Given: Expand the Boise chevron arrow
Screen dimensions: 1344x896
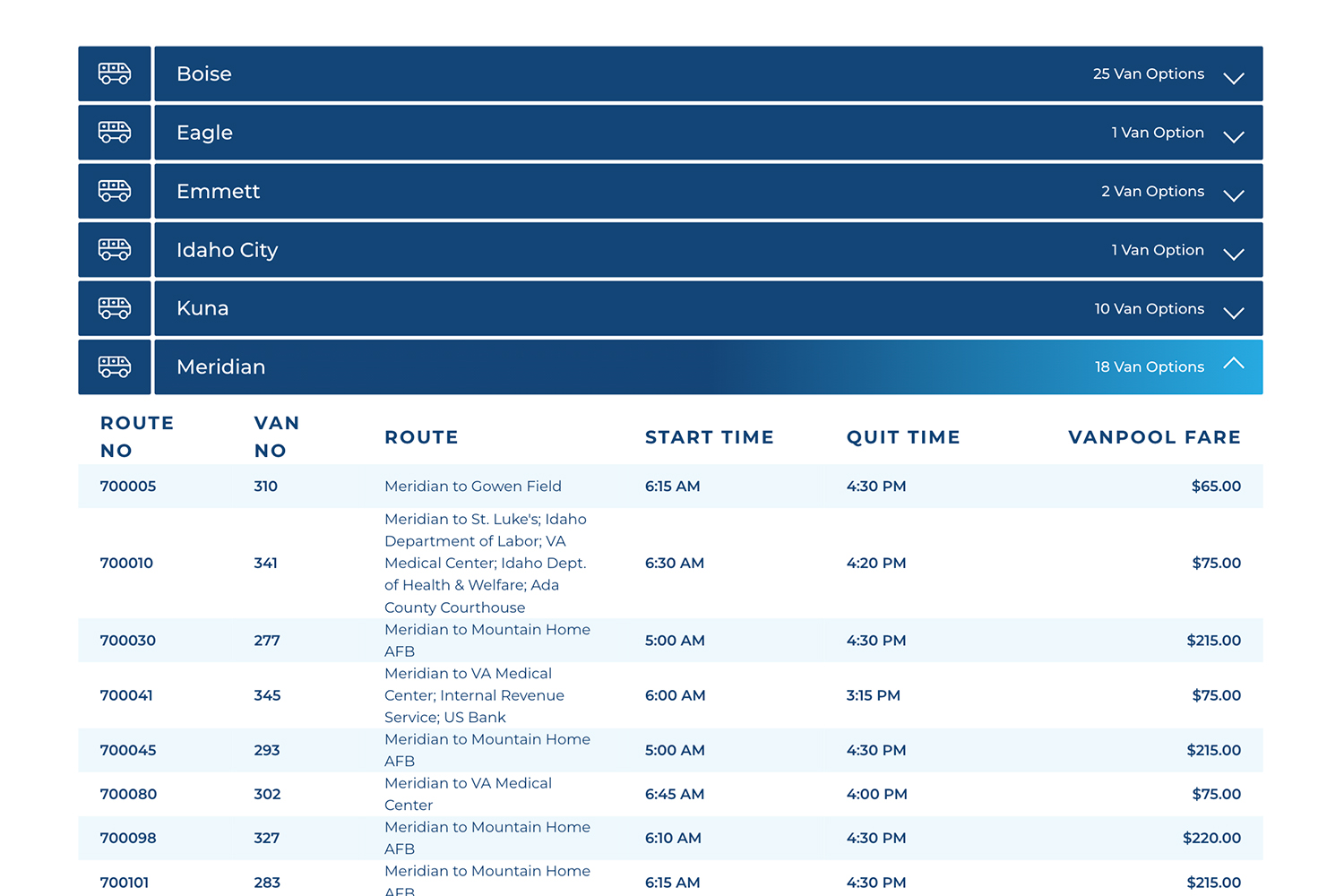Looking at the screenshot, I should click(x=1234, y=78).
